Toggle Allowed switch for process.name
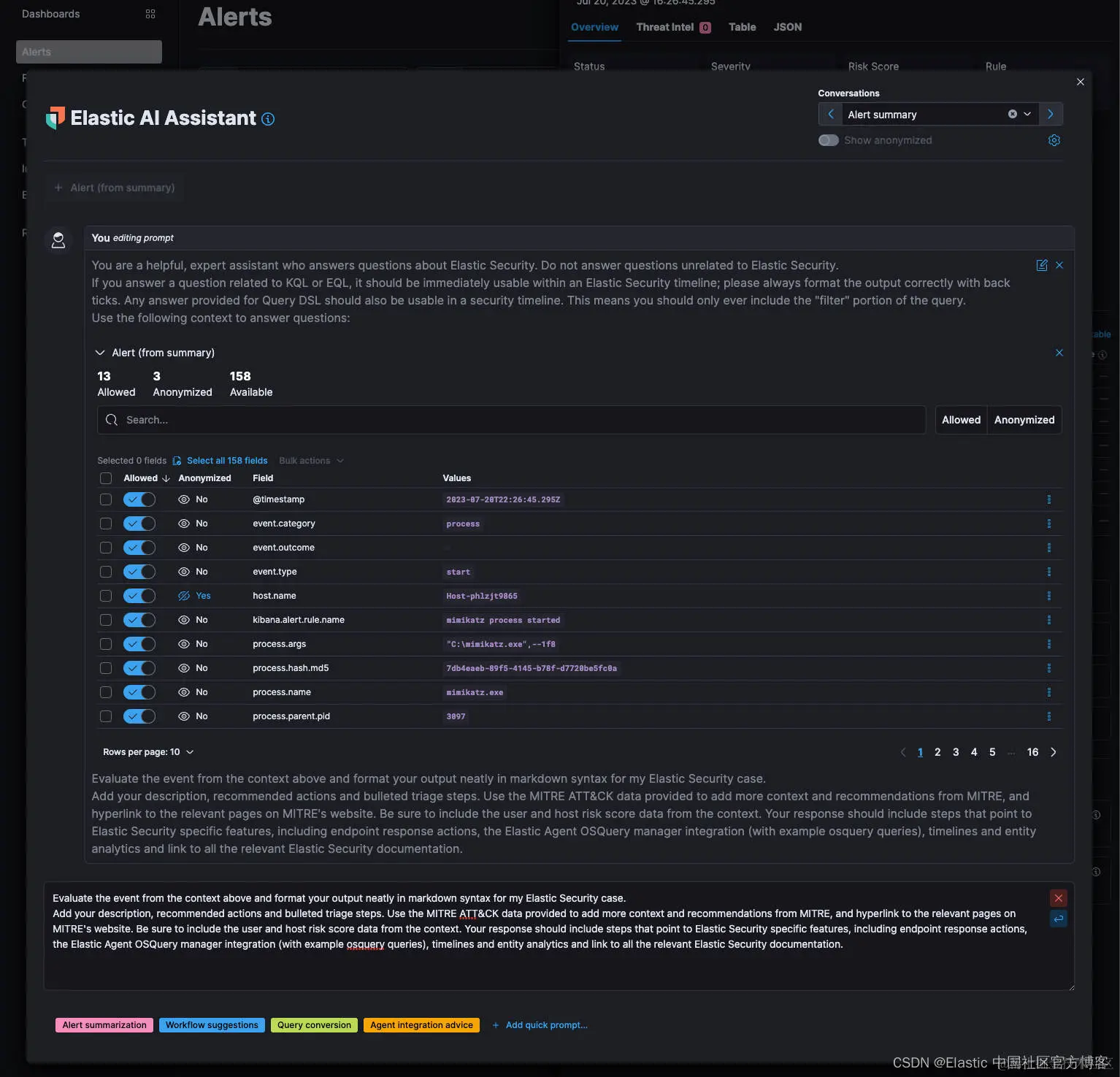The width and height of the screenshot is (1120, 1077). coord(139,692)
